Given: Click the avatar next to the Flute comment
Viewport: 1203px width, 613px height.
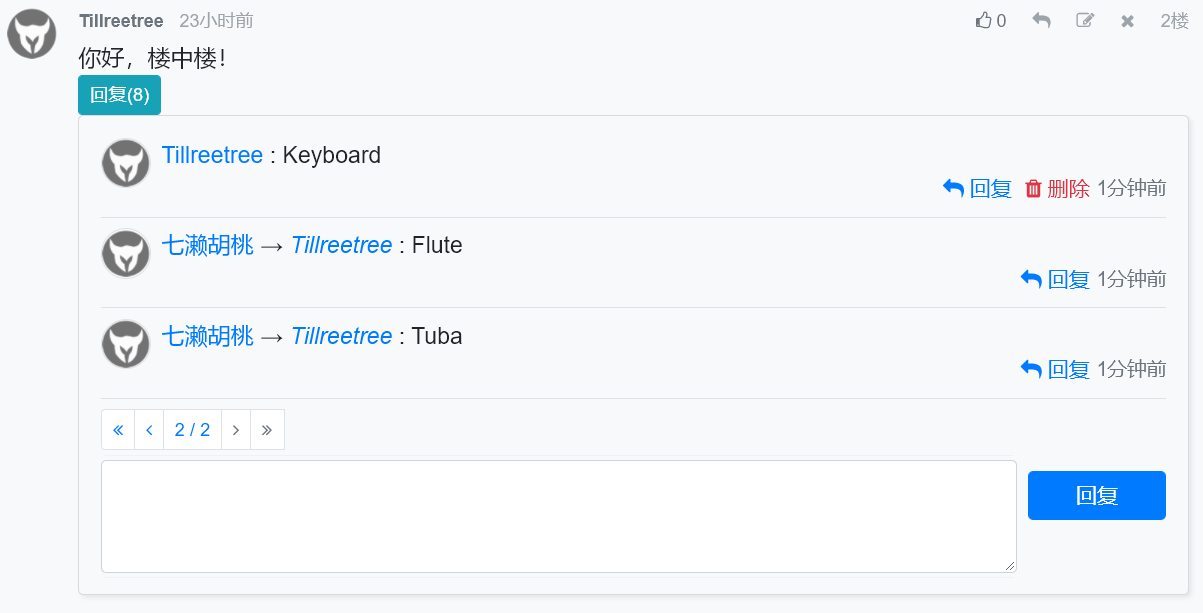Looking at the screenshot, I should click(x=126, y=254).
